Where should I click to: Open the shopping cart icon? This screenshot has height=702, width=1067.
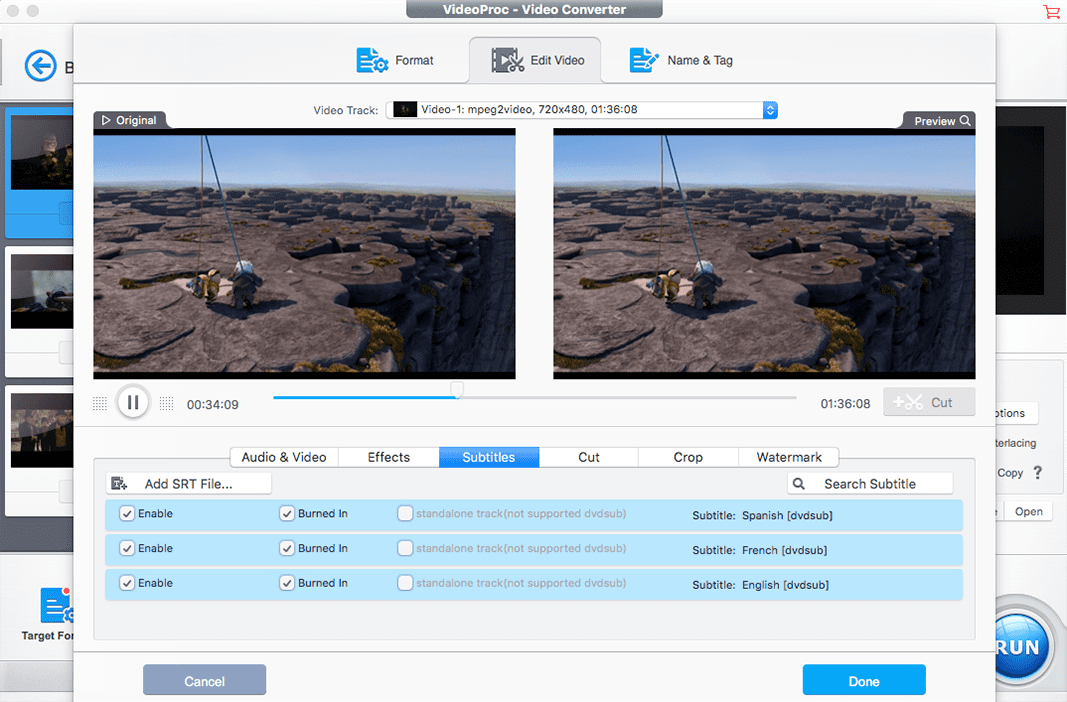[x=1051, y=11]
